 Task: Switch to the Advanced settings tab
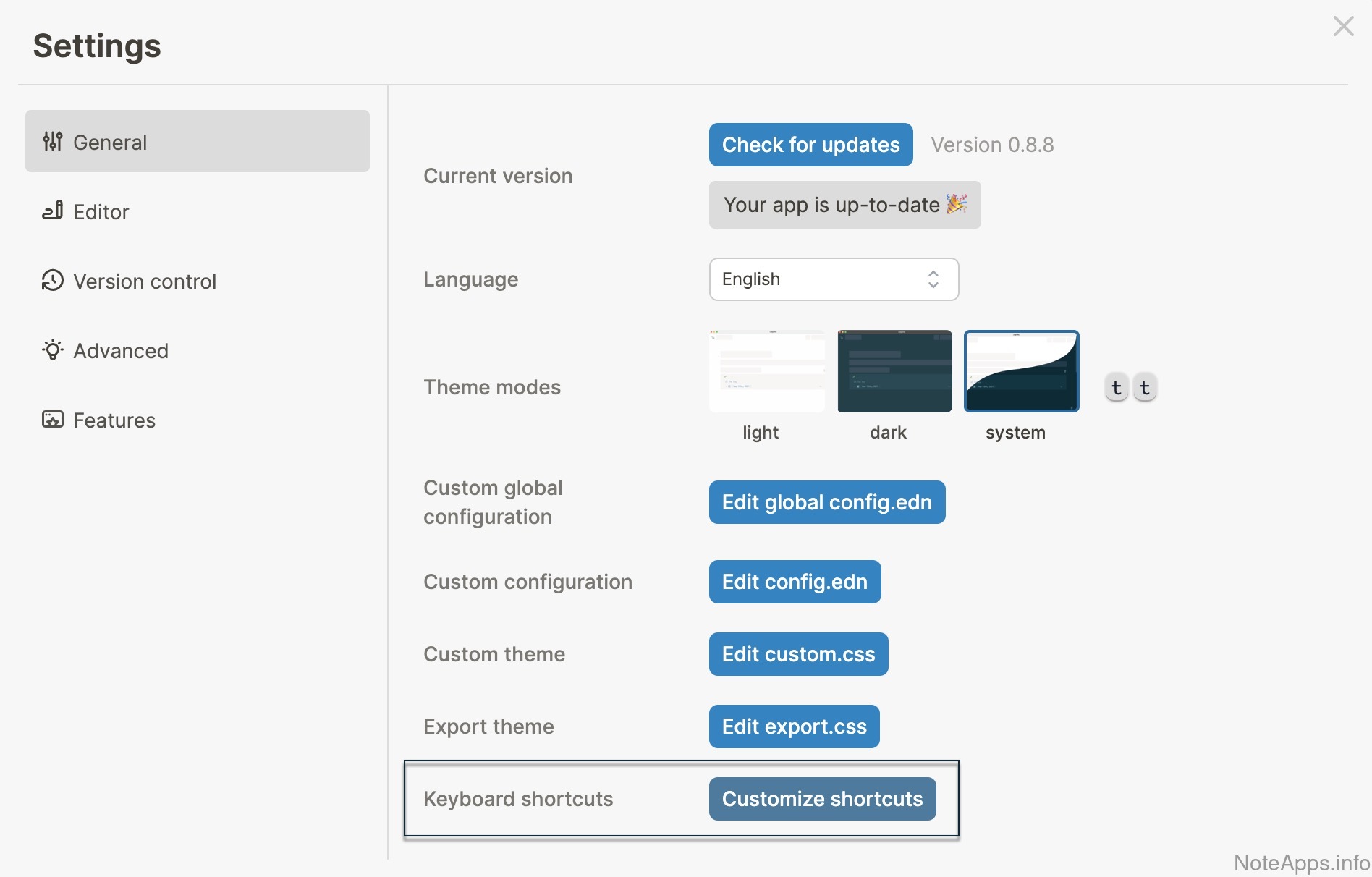(x=121, y=351)
